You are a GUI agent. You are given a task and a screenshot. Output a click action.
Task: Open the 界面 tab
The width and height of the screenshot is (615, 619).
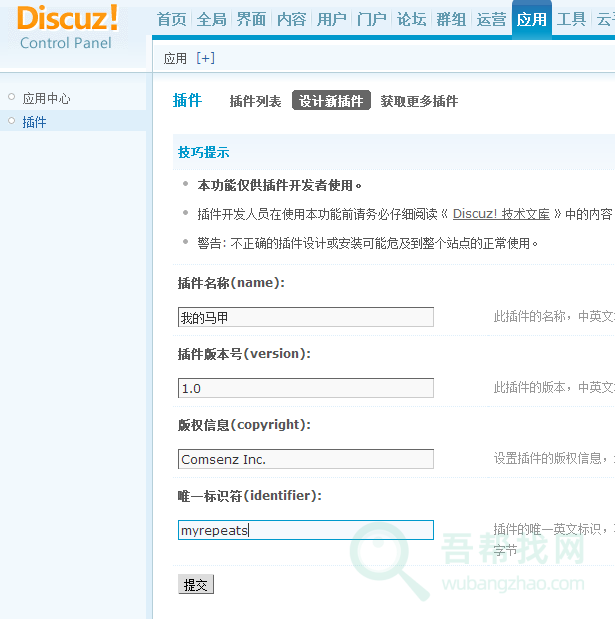251,19
